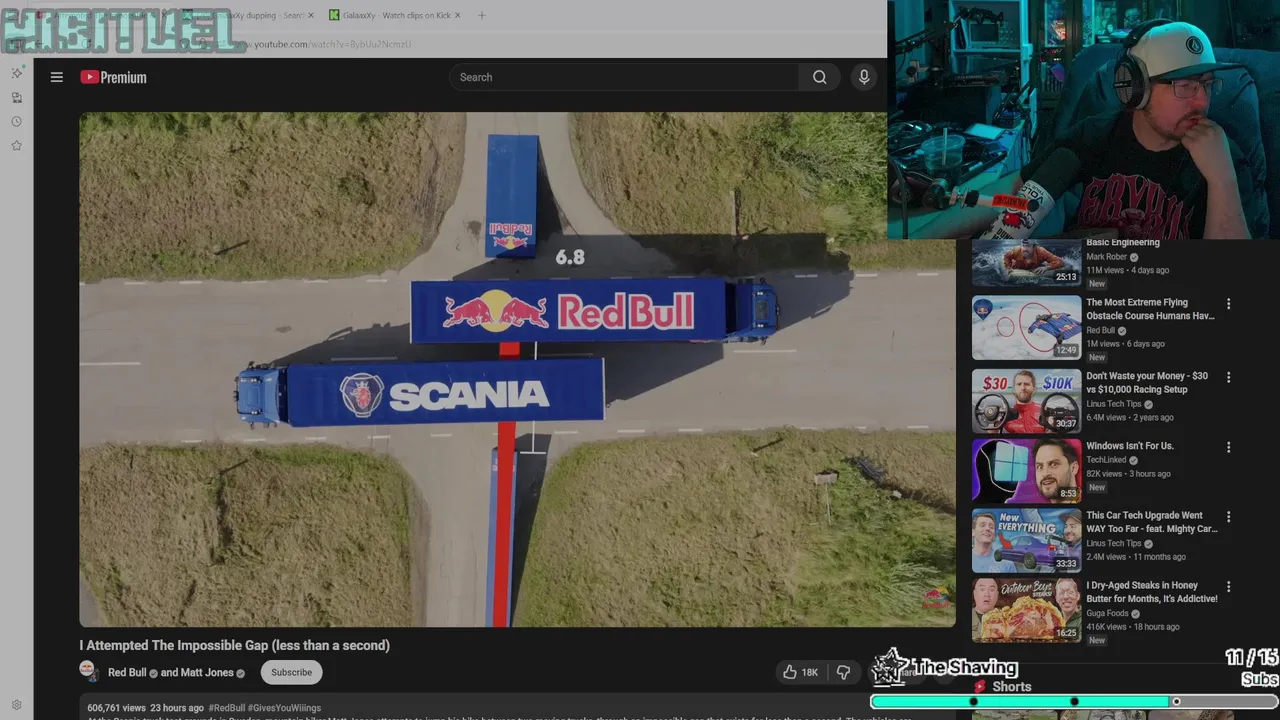This screenshot has height=720, width=1280.
Task: Close the GalaaxXy Kick clips tab
Action: pos(459,15)
